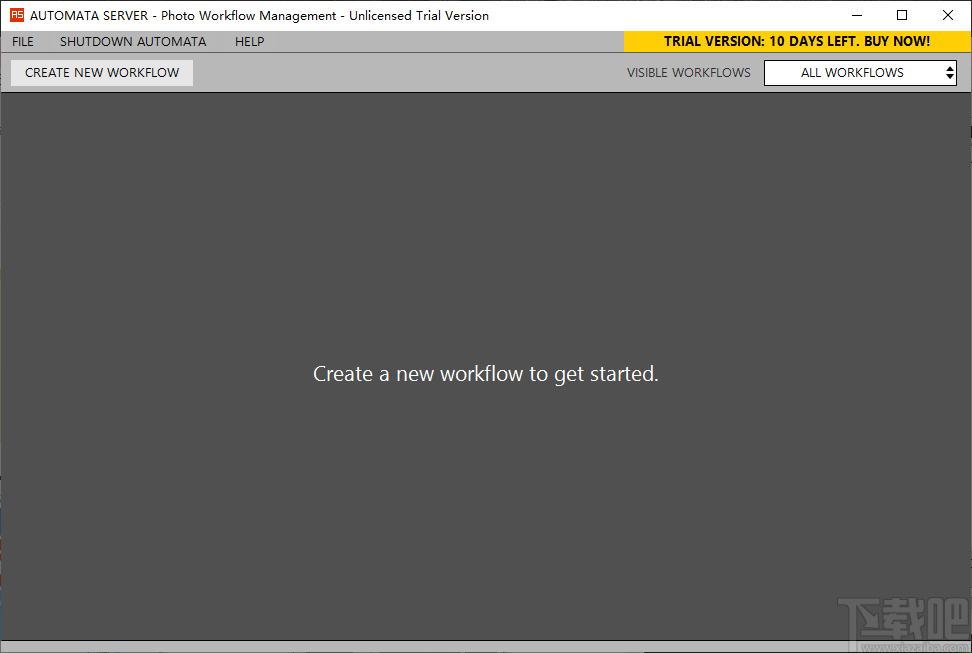Click the Automata Server app icon in title bar
Screen dimensions: 972x653
(17, 15)
